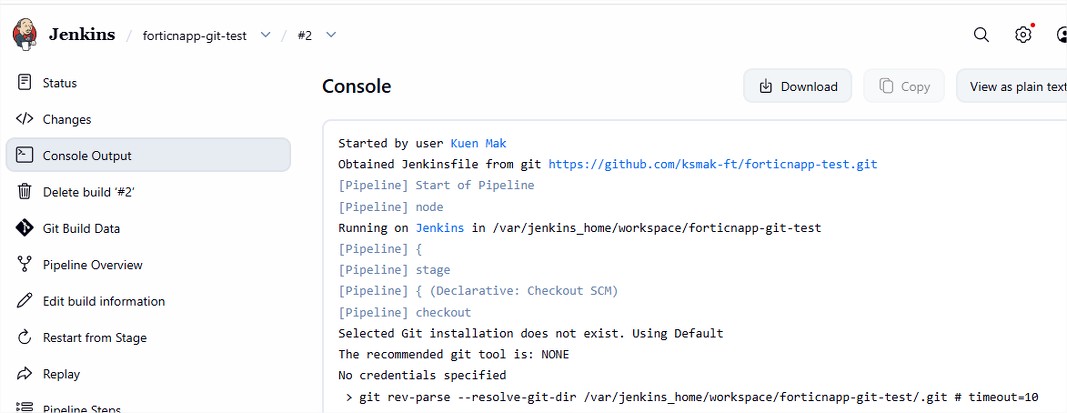This screenshot has height=413, width=1067.
Task: Open the settings gear icon
Action: click(1023, 35)
